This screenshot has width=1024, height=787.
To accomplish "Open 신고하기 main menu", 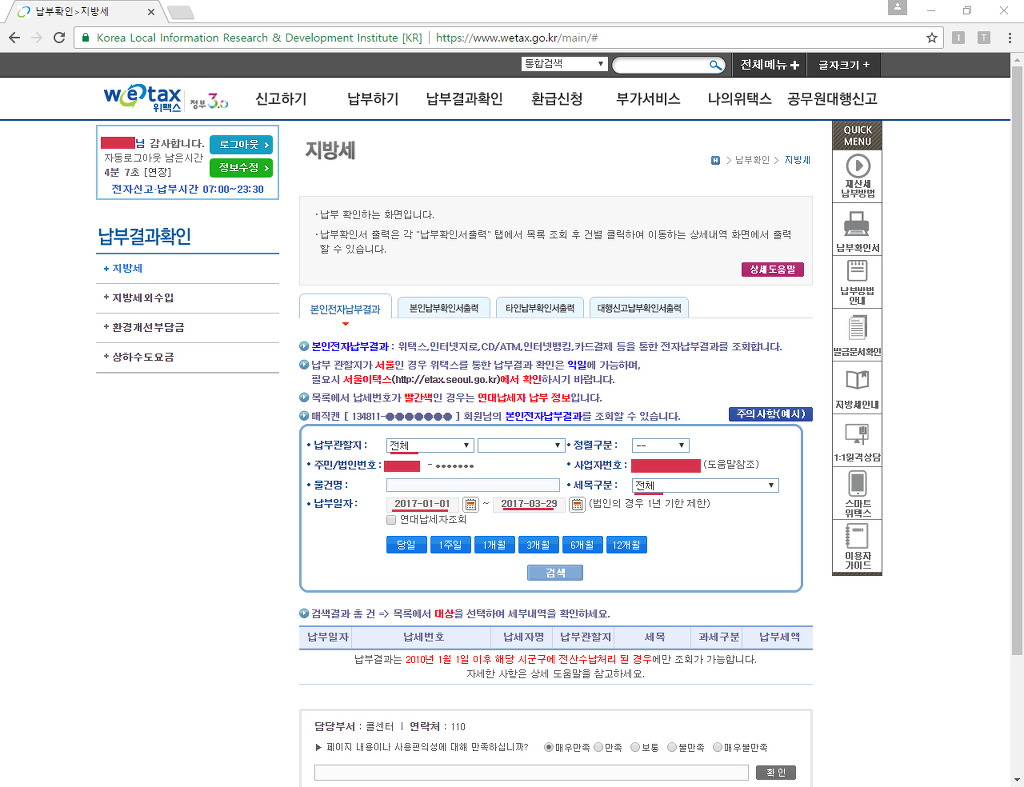I will [281, 99].
